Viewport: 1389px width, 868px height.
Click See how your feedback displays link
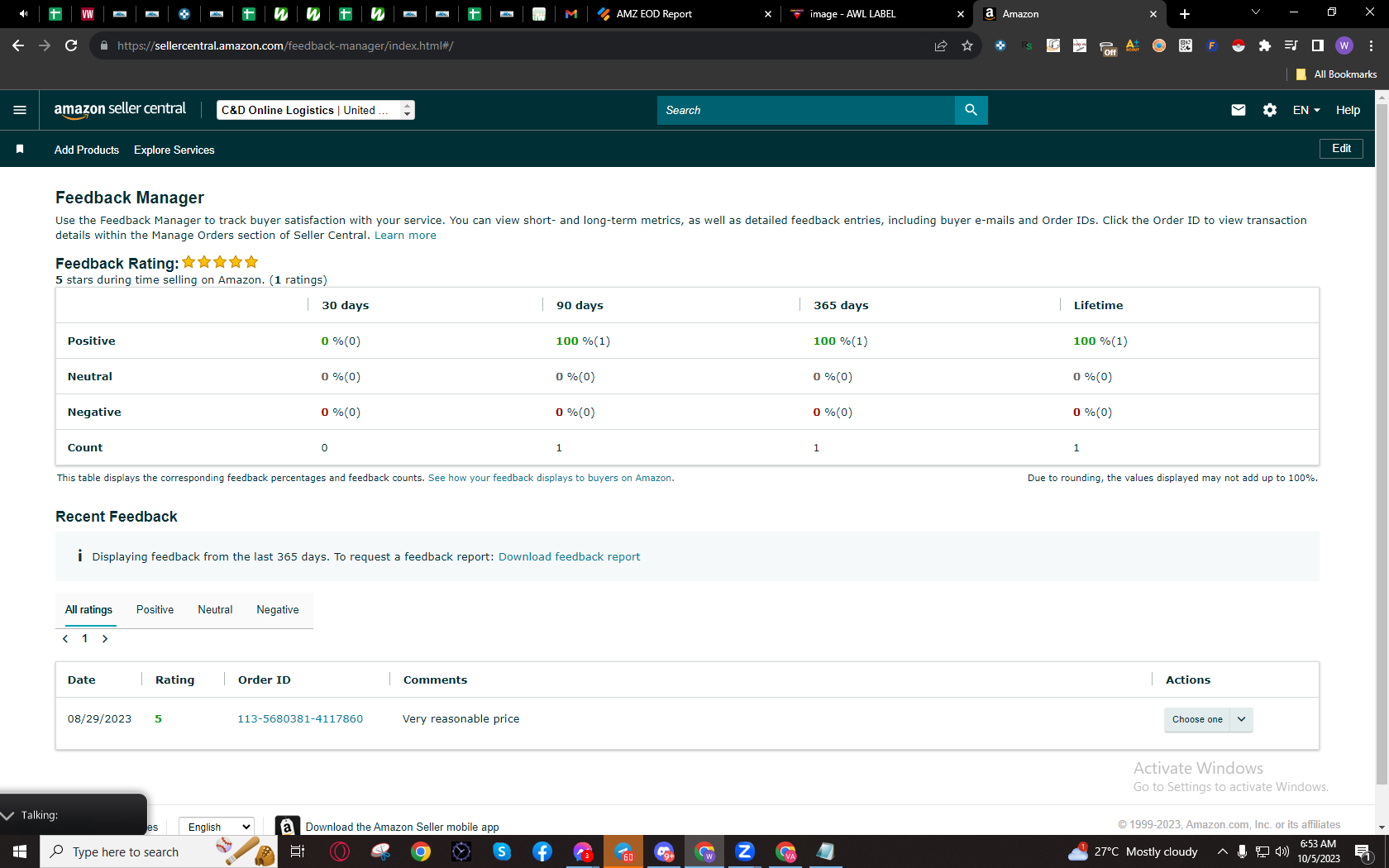(x=551, y=478)
